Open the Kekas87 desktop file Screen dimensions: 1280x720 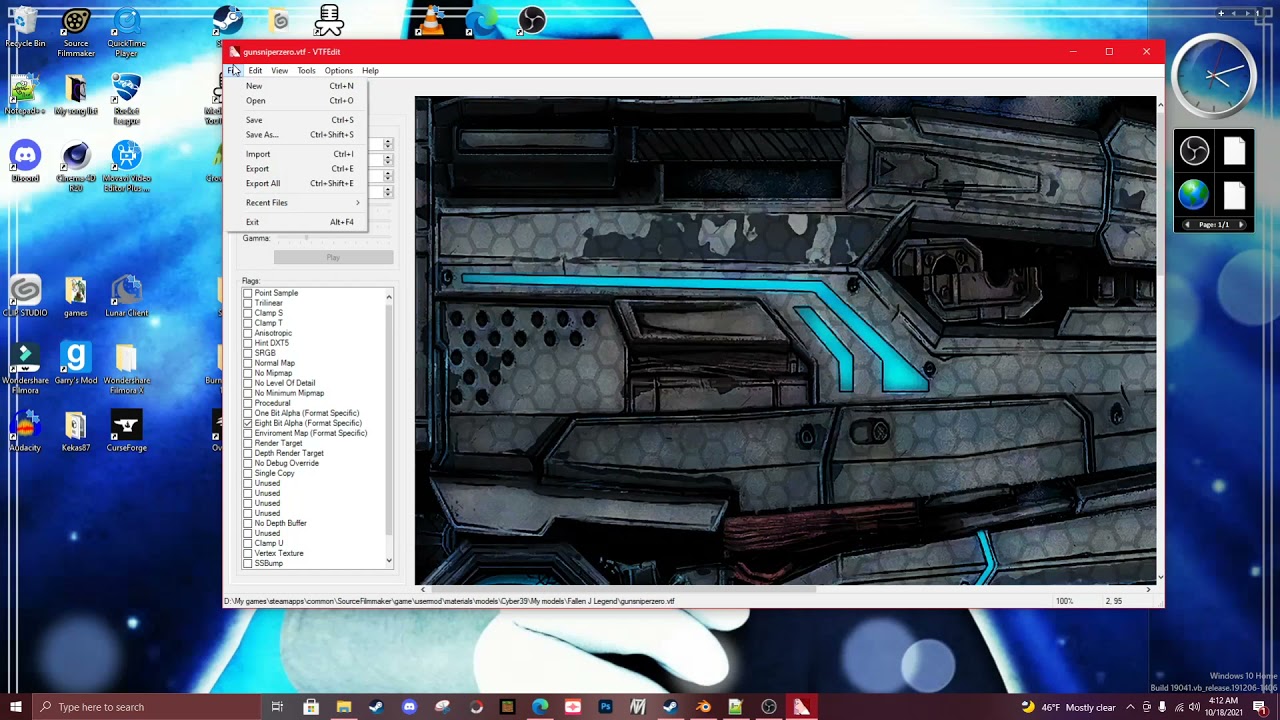click(76, 432)
